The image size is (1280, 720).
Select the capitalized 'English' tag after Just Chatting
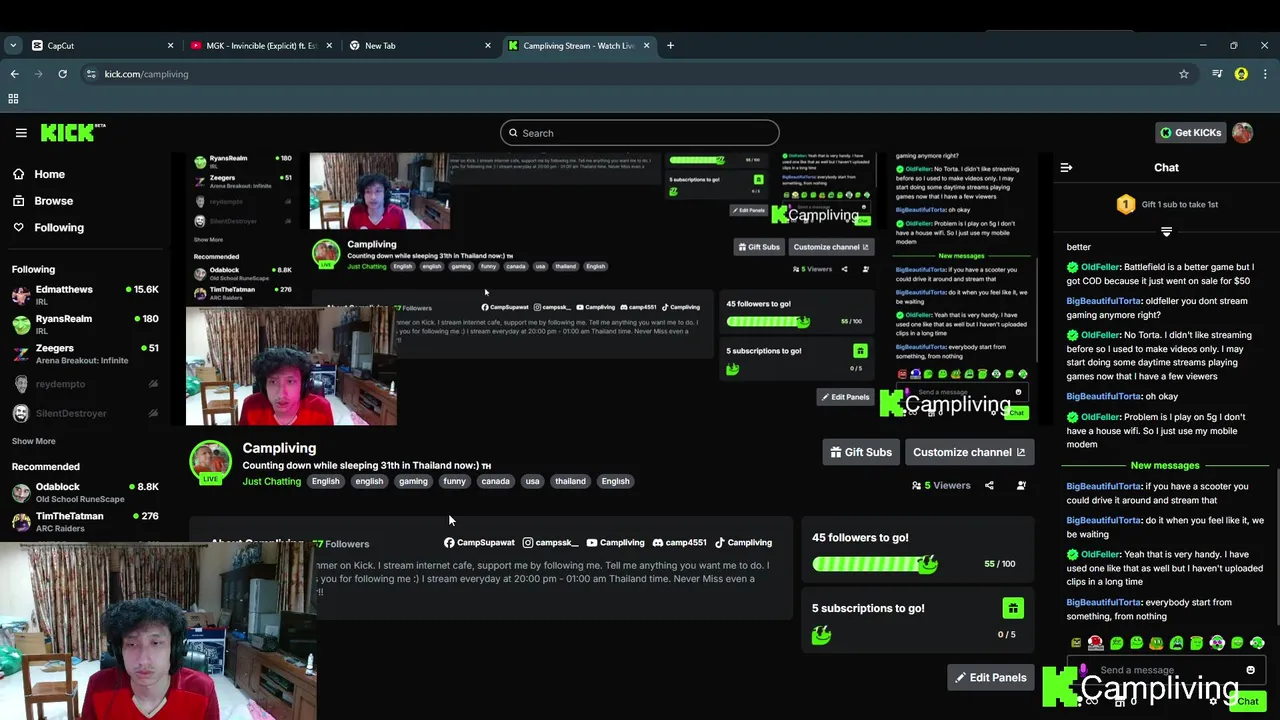coord(325,481)
